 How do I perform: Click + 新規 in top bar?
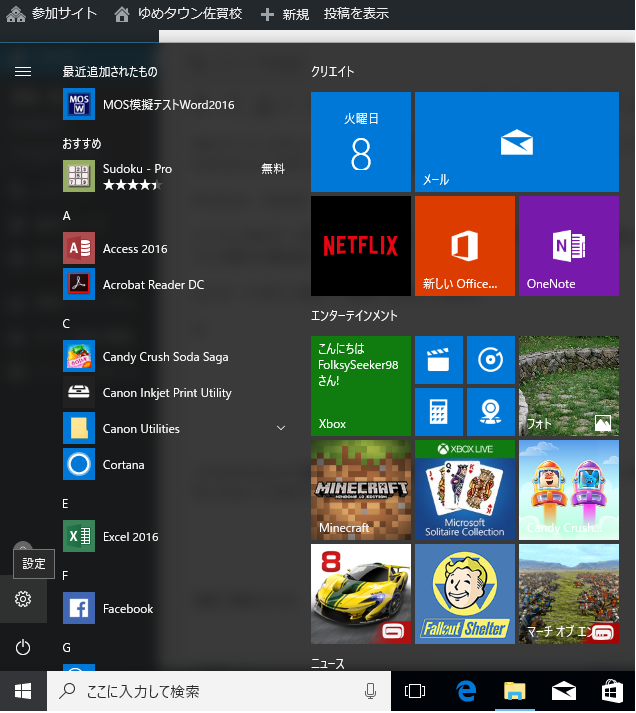click(285, 14)
